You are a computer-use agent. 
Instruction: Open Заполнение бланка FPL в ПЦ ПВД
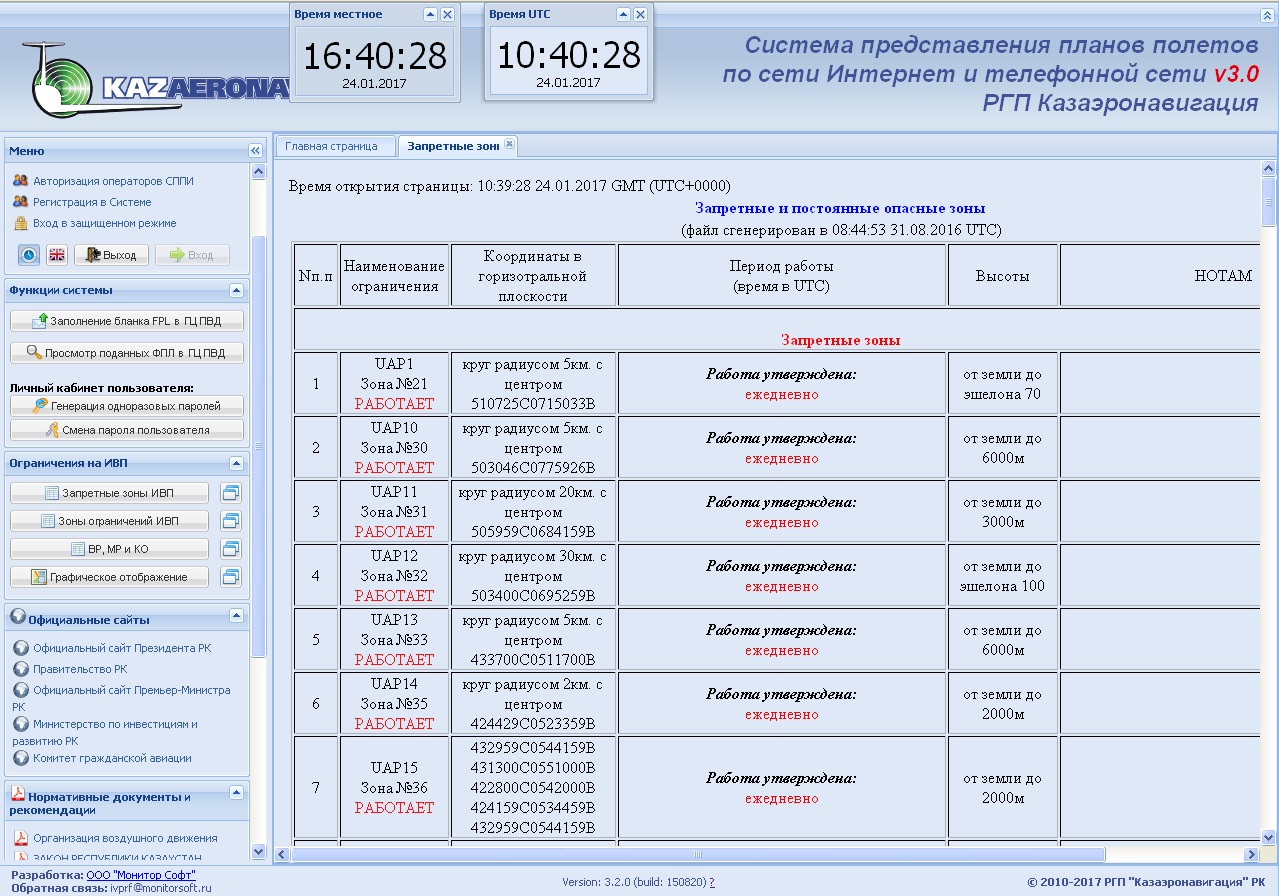click(x=127, y=321)
